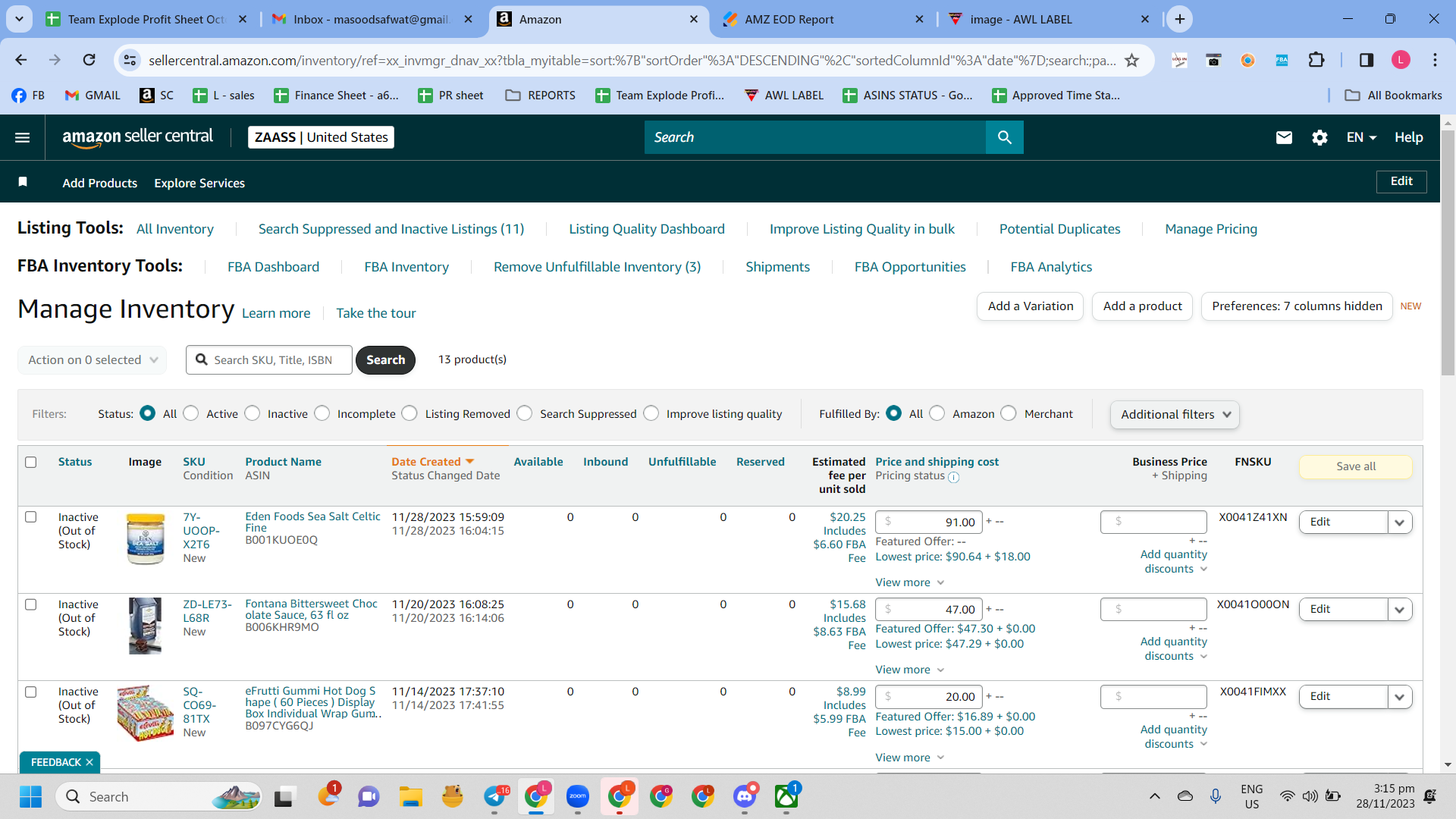This screenshot has width=1456, height=819.
Task: Close the FEEDBACK tab with the X
Action: pyautogui.click(x=89, y=762)
